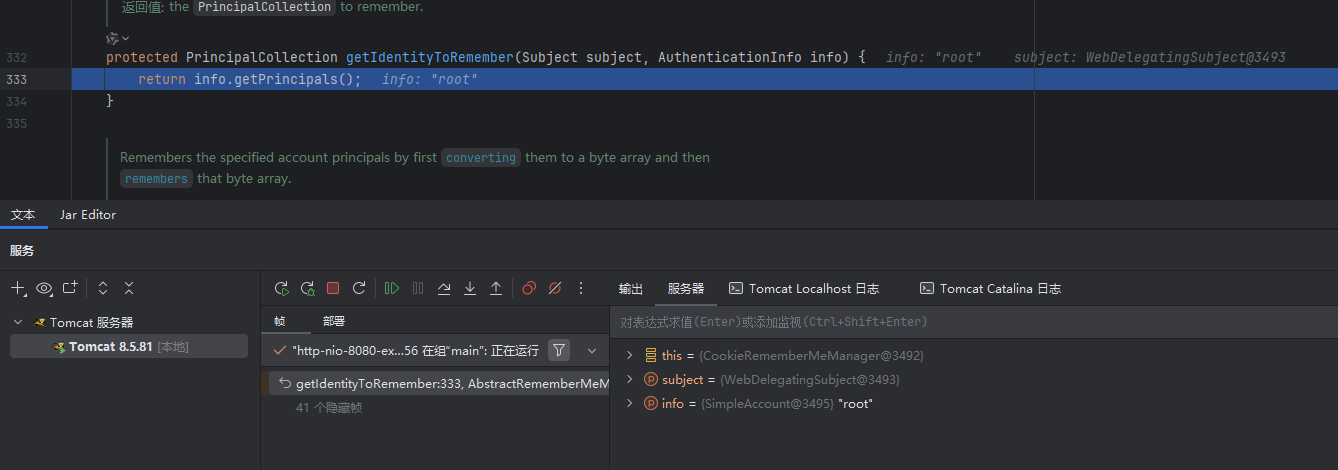
Task: Expand the 'this' CookieRememberMeManager variable
Action: [x=629, y=355]
